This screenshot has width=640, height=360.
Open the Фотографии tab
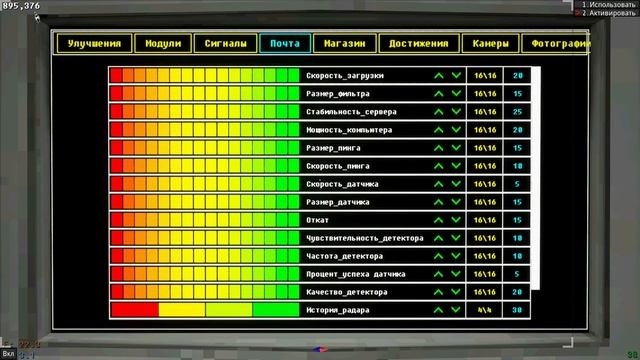555,44
